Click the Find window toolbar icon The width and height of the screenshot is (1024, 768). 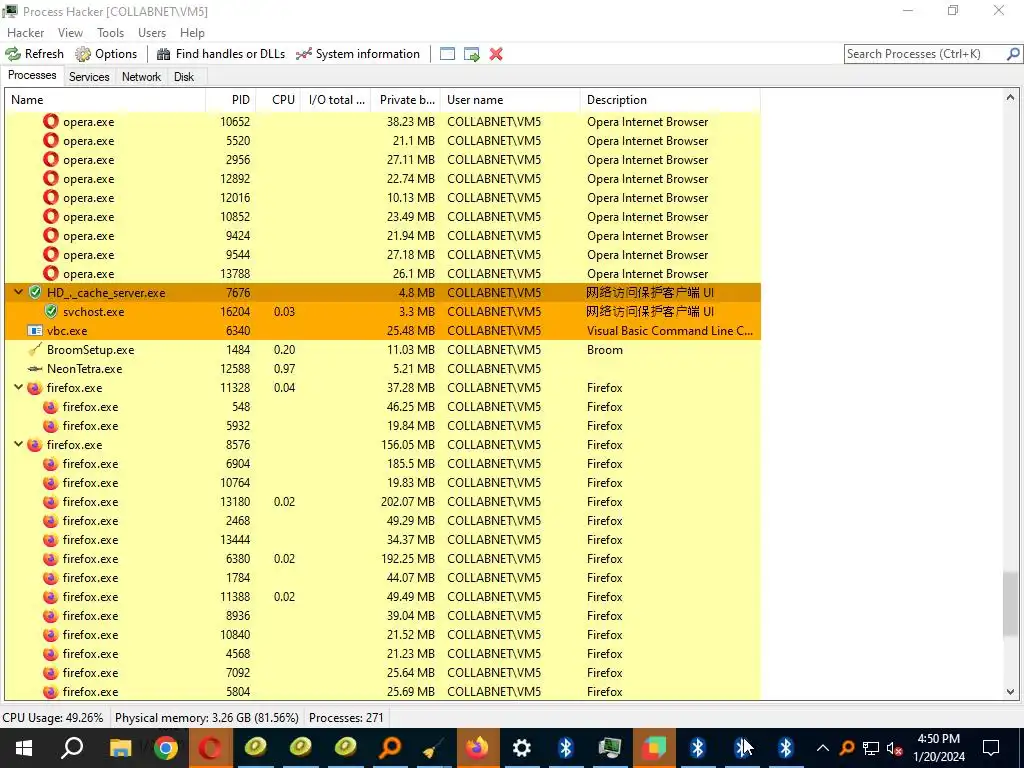coord(447,54)
